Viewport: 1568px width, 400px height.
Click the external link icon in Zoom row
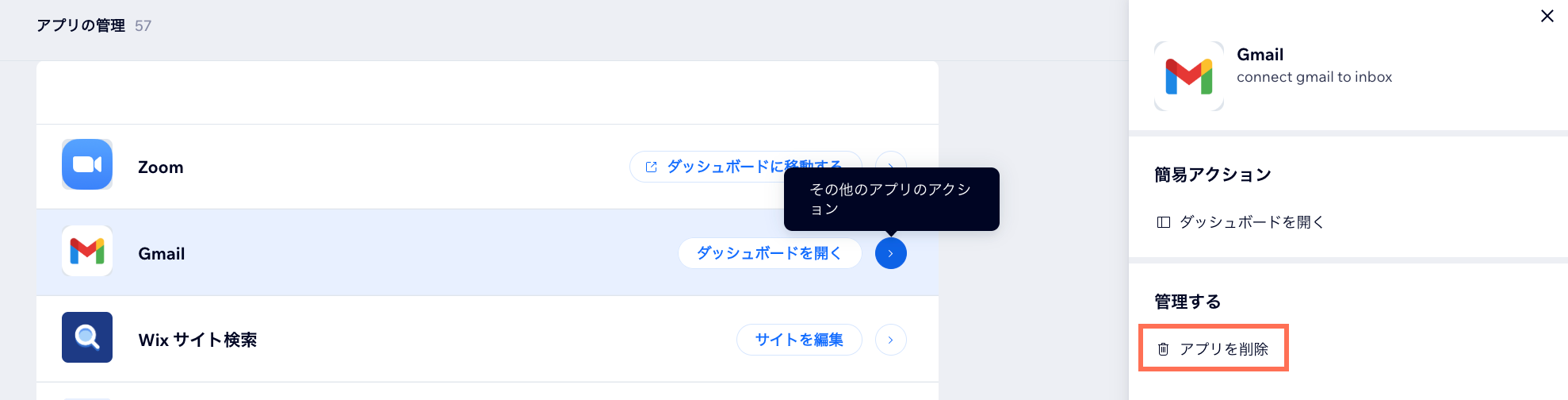pyautogui.click(x=651, y=167)
